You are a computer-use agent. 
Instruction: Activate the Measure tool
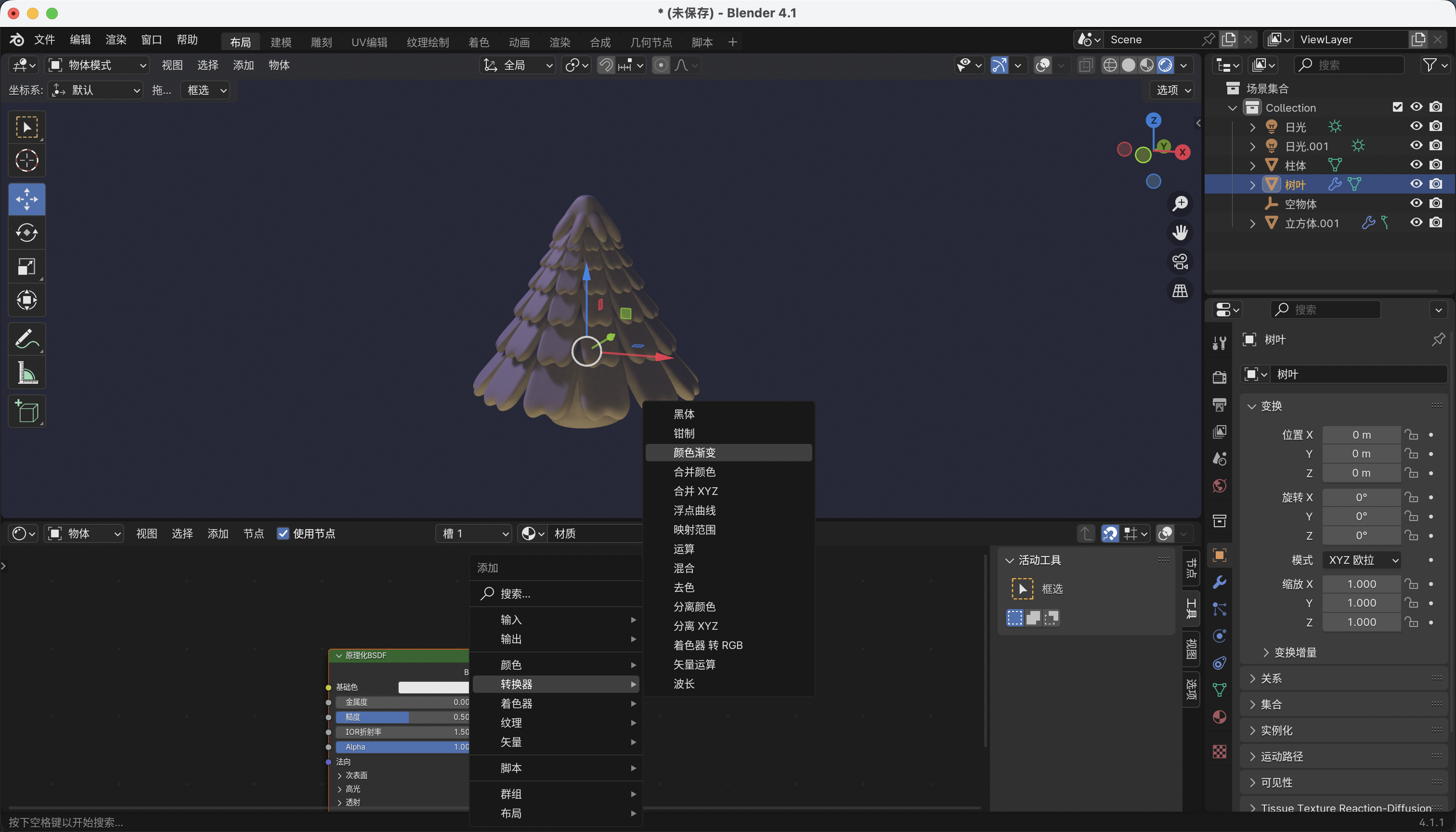26,373
